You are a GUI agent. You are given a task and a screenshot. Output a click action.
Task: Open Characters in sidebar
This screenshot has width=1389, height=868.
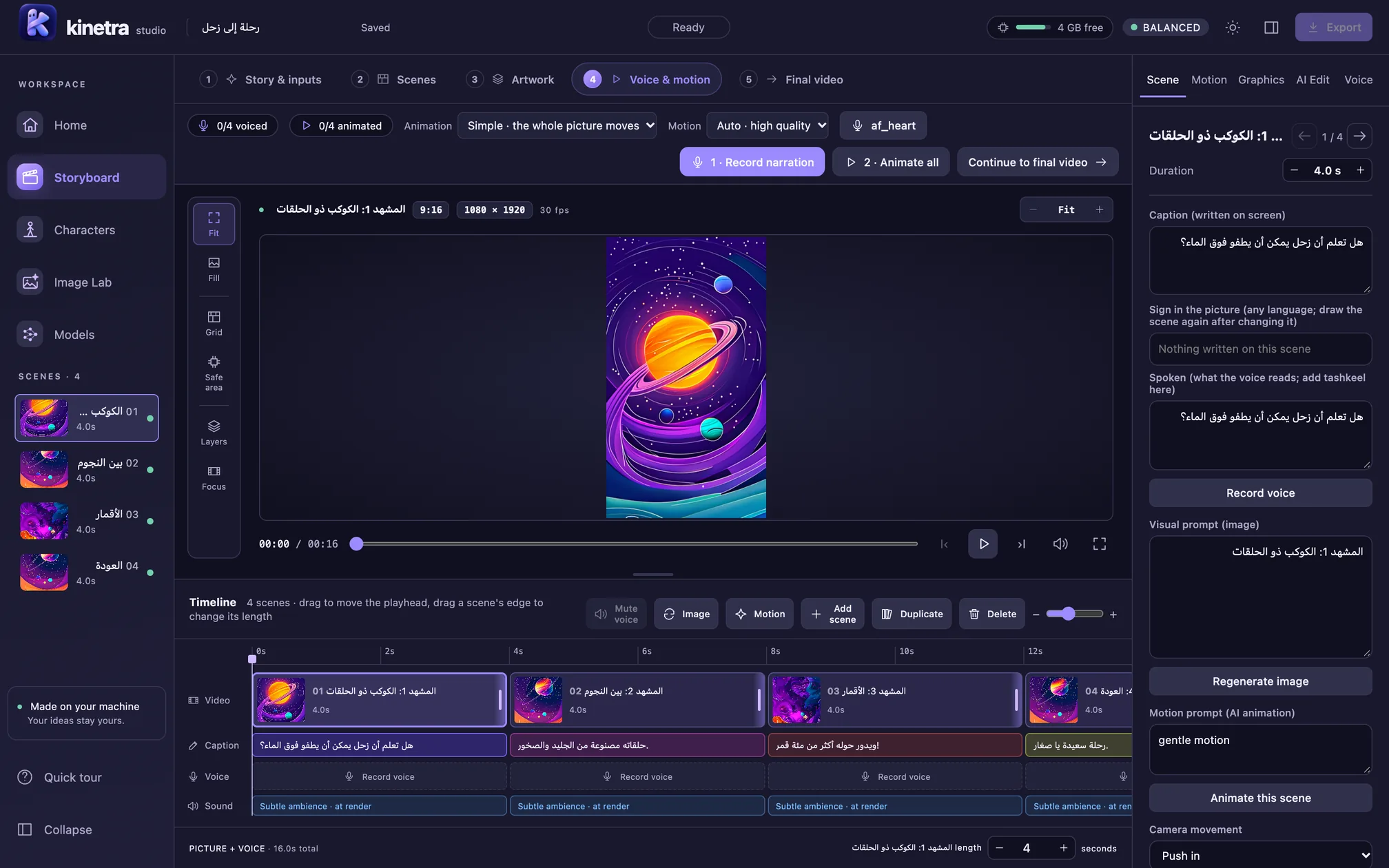pos(87,230)
